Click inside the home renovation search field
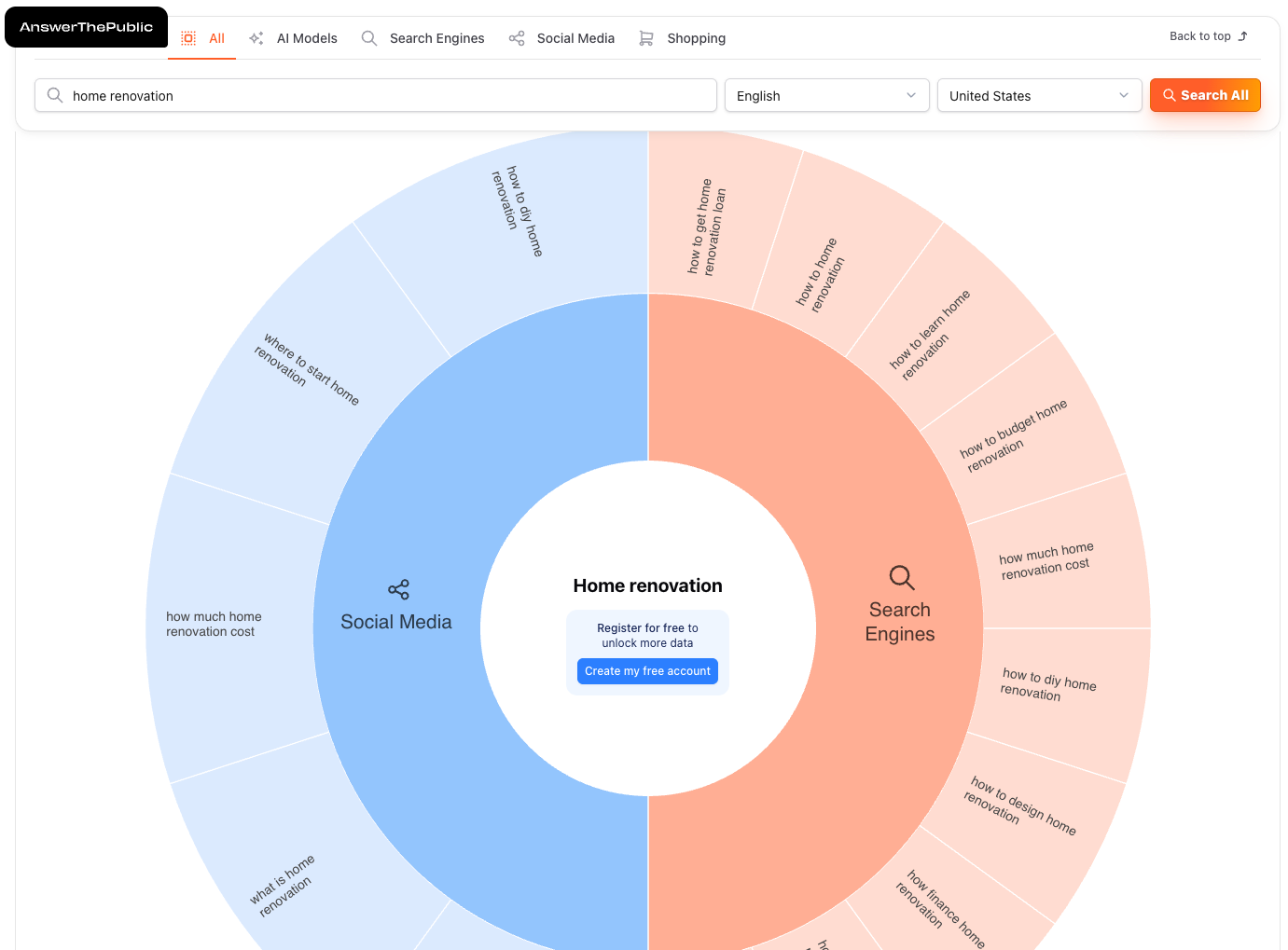 click(x=373, y=95)
